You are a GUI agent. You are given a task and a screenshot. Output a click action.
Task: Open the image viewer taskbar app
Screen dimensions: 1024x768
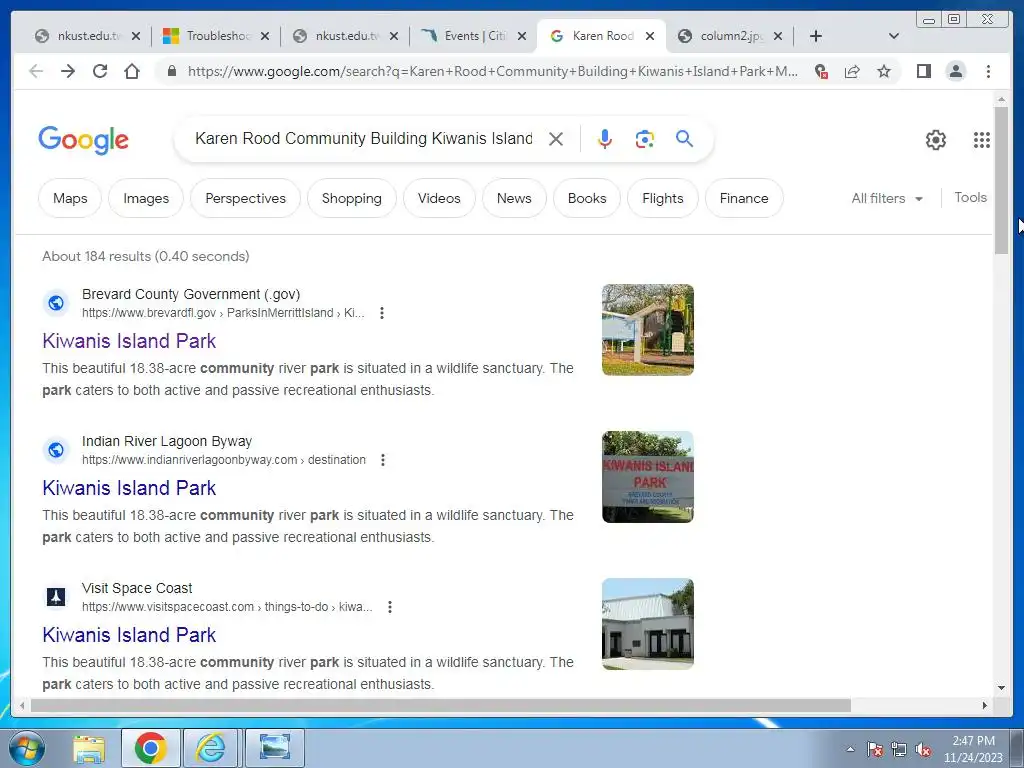tap(275, 748)
